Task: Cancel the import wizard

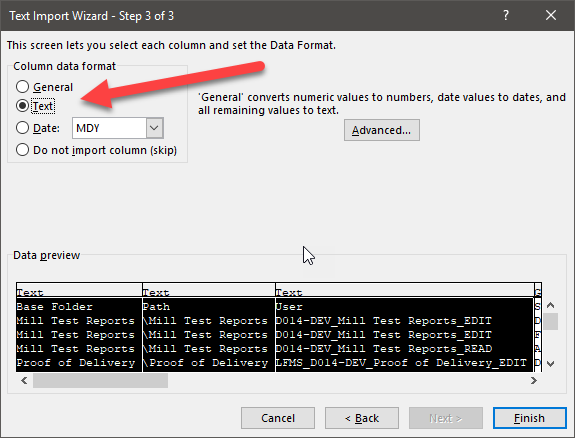Action: click(x=278, y=418)
